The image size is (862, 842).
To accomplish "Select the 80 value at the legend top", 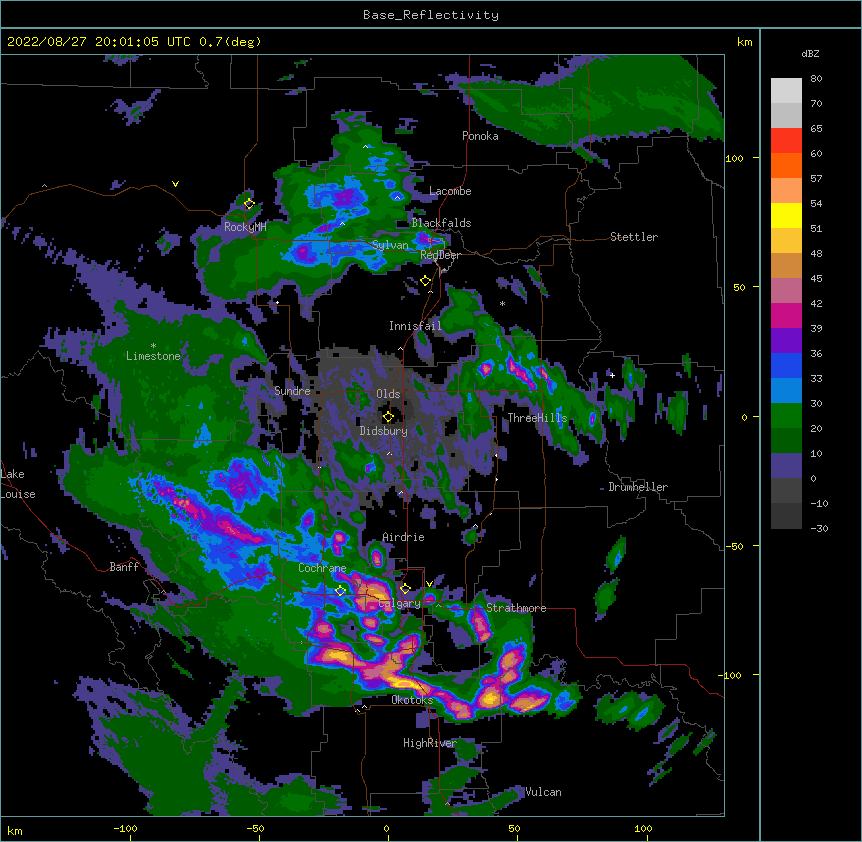I will pyautogui.click(x=816, y=79).
